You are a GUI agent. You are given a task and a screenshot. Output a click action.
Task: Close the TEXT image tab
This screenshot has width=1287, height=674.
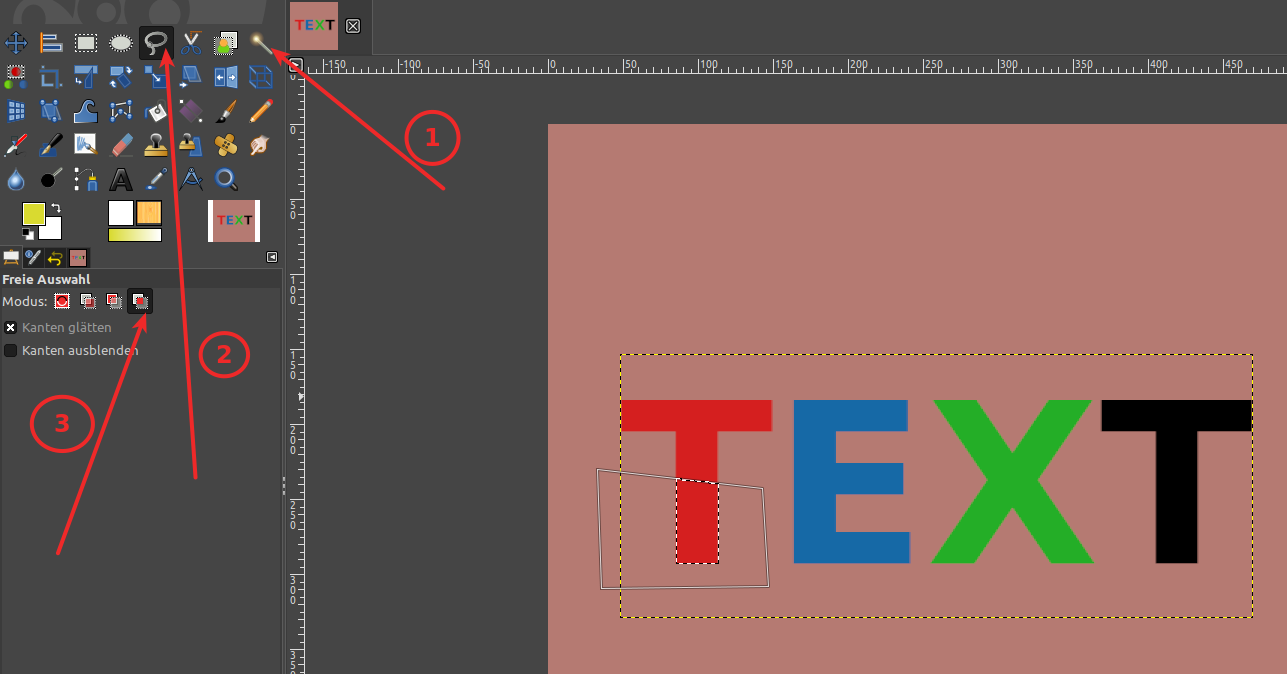tap(352, 27)
